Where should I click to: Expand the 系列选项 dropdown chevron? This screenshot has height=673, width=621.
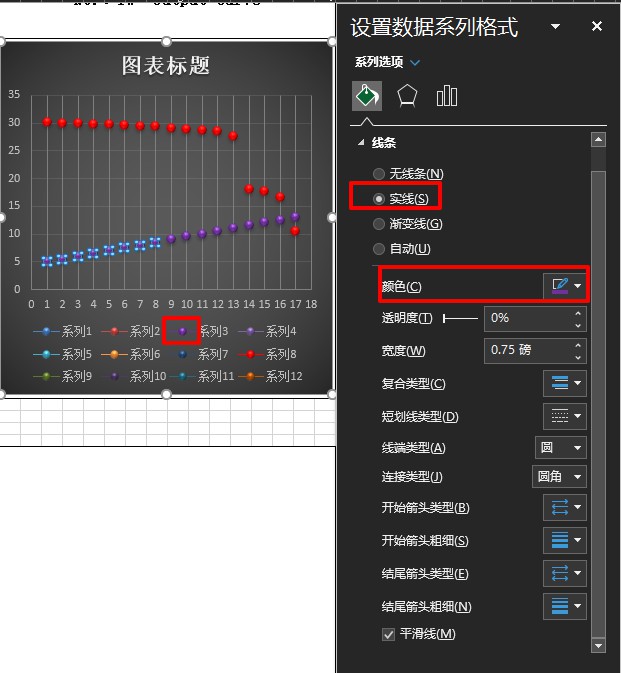point(415,63)
